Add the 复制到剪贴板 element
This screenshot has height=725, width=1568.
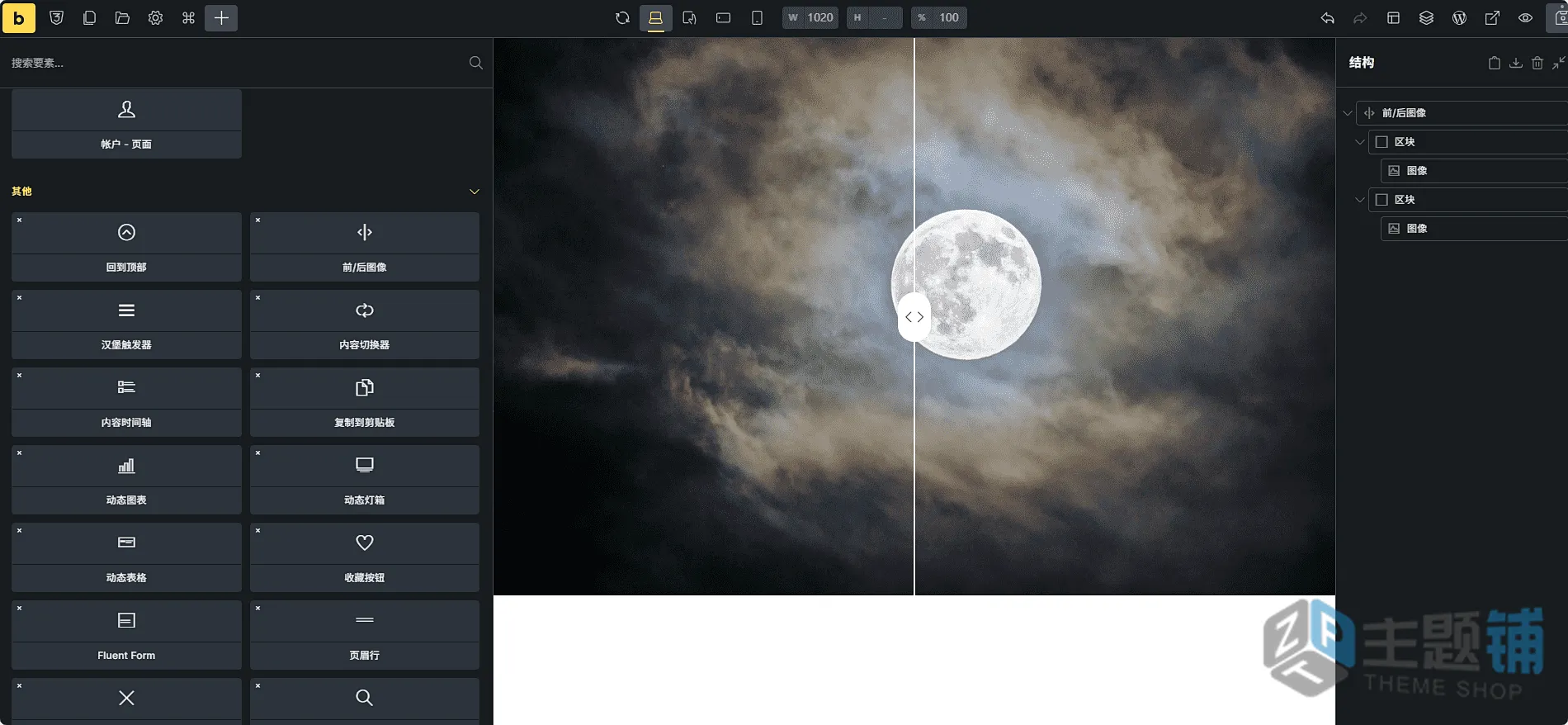pos(365,402)
